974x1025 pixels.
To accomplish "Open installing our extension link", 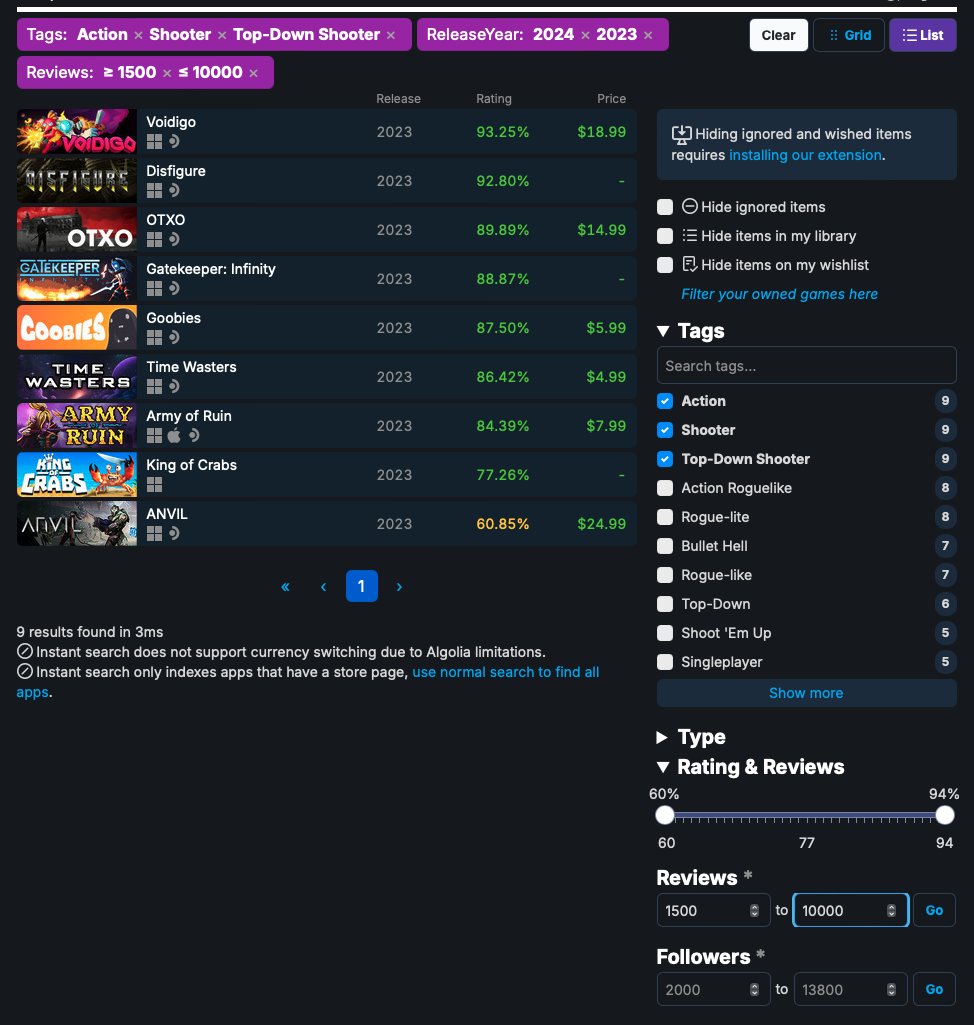I will (805, 155).
